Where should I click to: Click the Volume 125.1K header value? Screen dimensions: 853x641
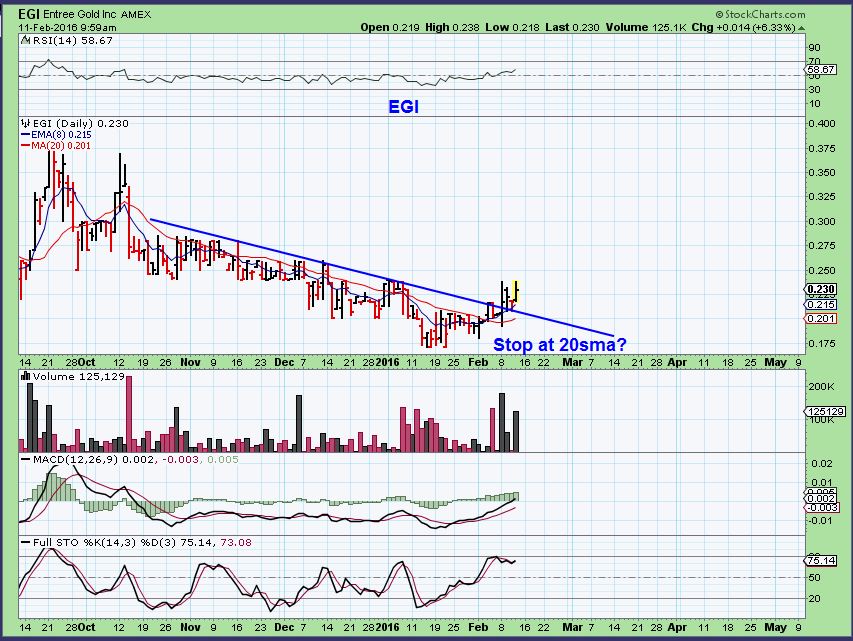click(645, 28)
